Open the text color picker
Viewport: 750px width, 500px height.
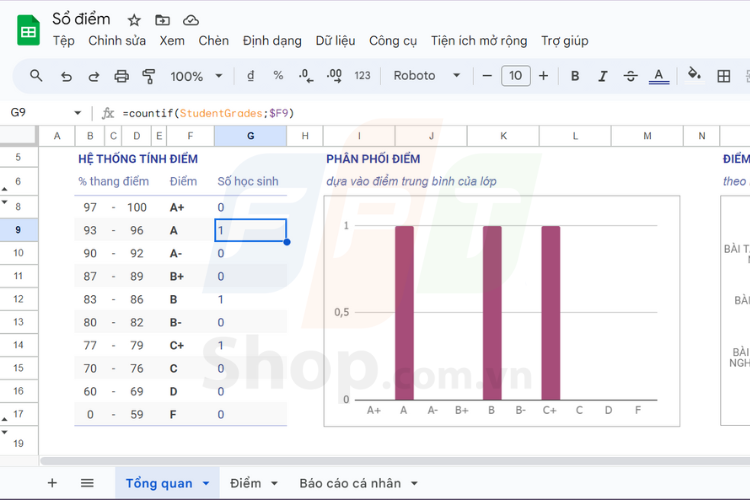pos(659,76)
